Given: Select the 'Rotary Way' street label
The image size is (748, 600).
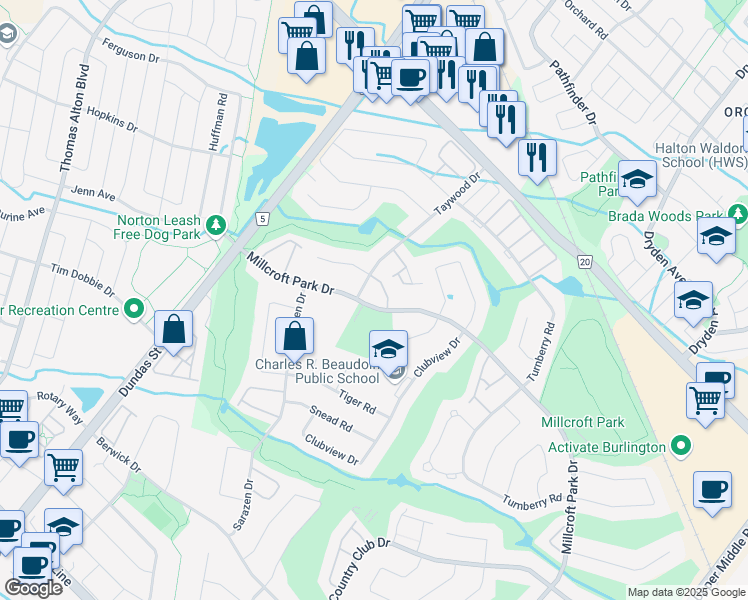Looking at the screenshot, I should [x=61, y=407].
